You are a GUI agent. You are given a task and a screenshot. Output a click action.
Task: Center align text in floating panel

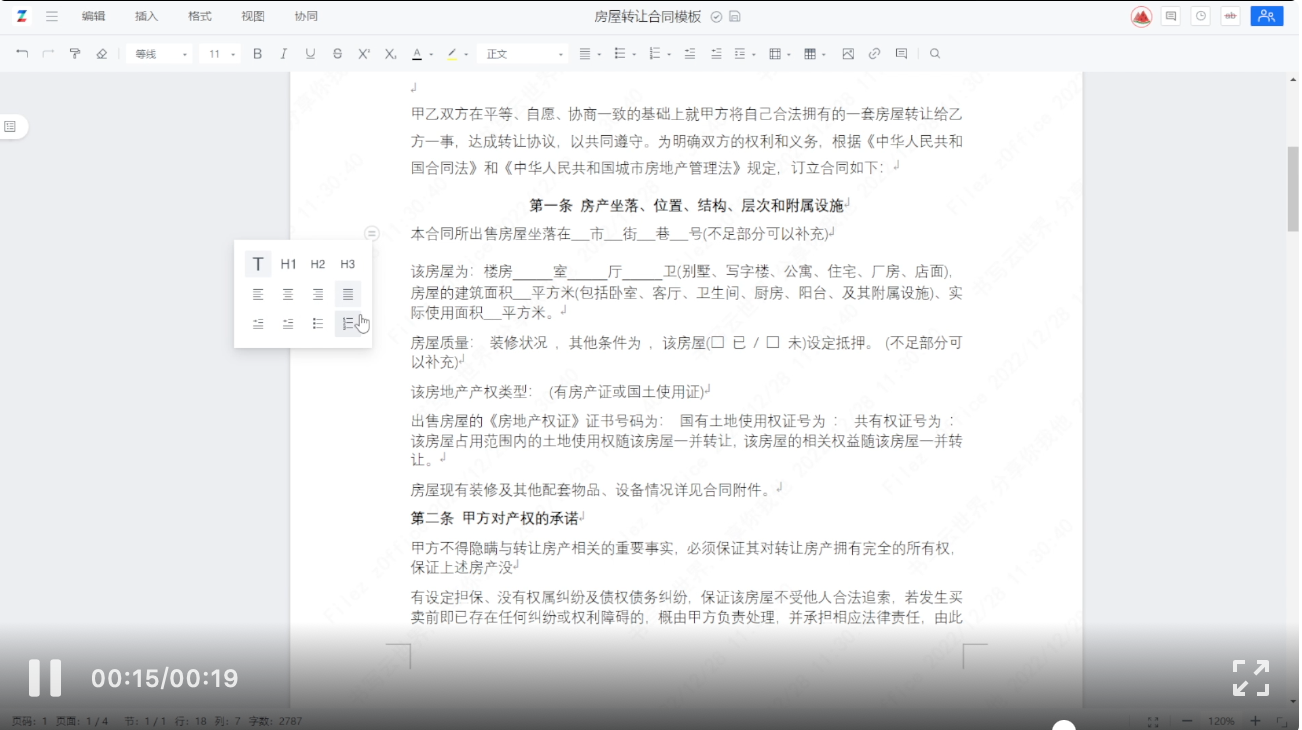point(288,294)
